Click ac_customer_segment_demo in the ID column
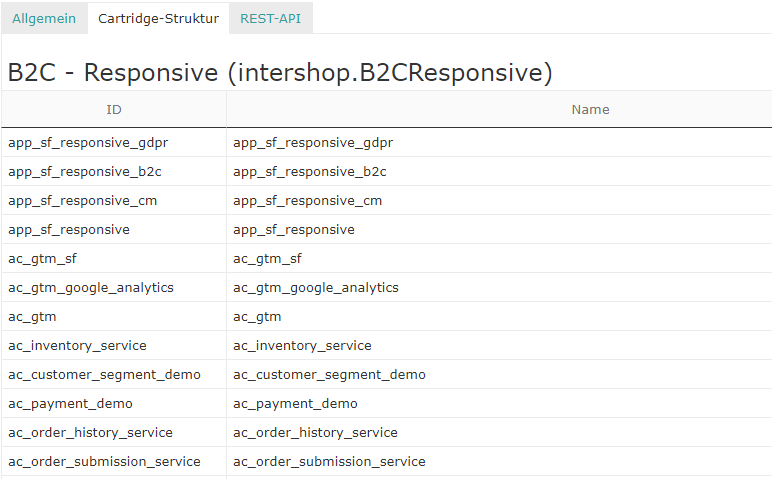772x479 pixels. tap(104, 375)
